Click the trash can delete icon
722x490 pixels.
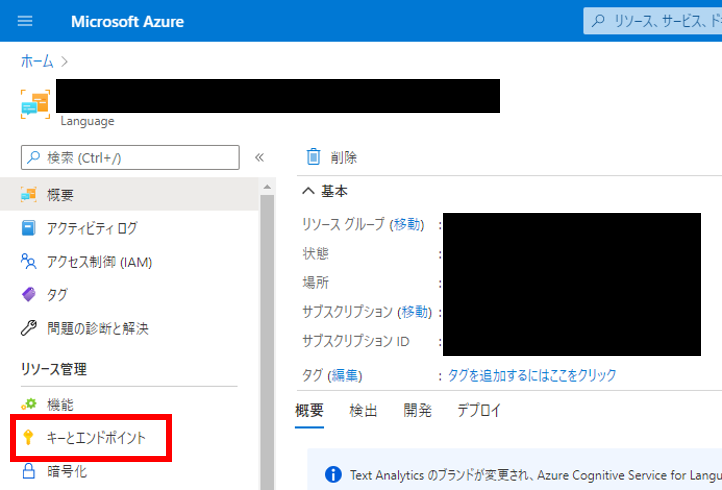pos(314,157)
